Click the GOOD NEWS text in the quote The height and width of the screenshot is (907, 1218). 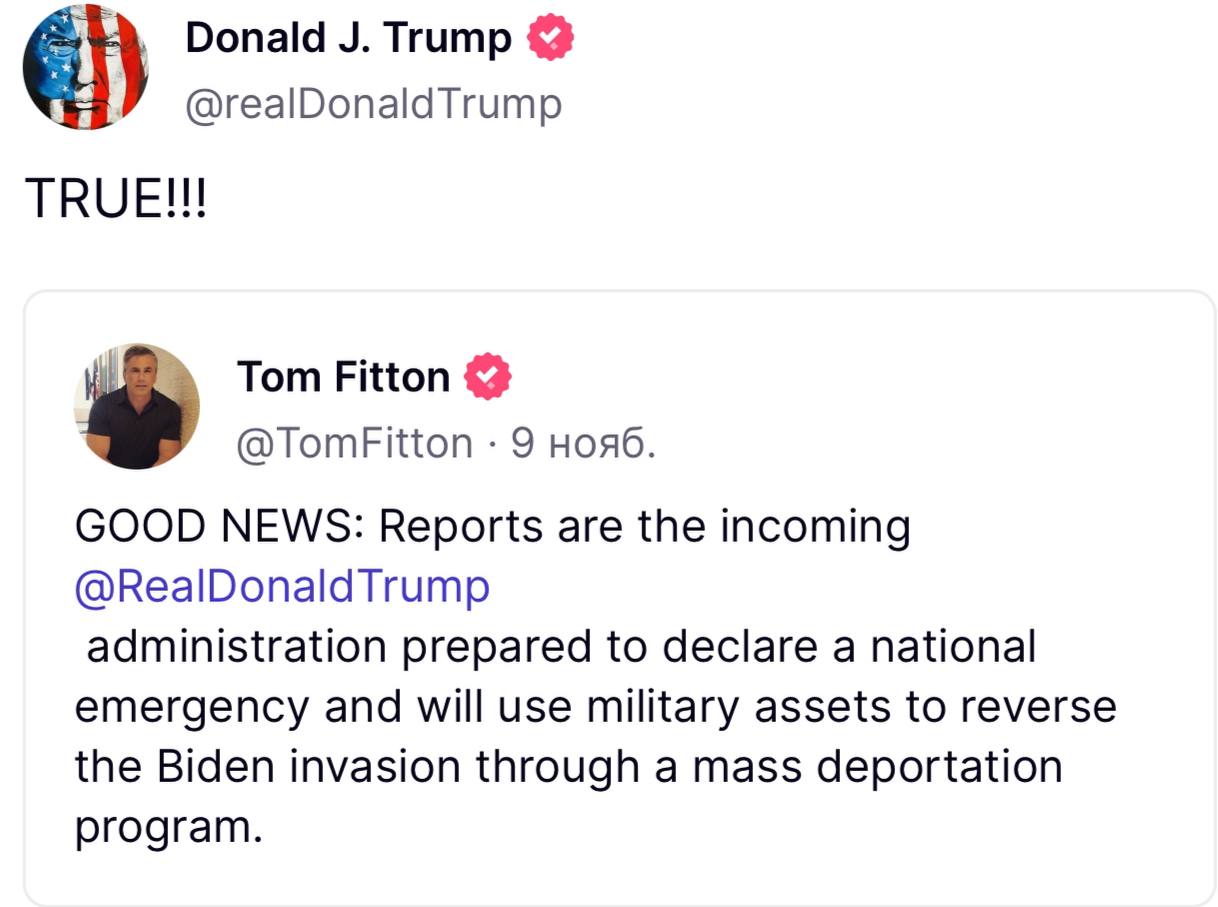(218, 527)
